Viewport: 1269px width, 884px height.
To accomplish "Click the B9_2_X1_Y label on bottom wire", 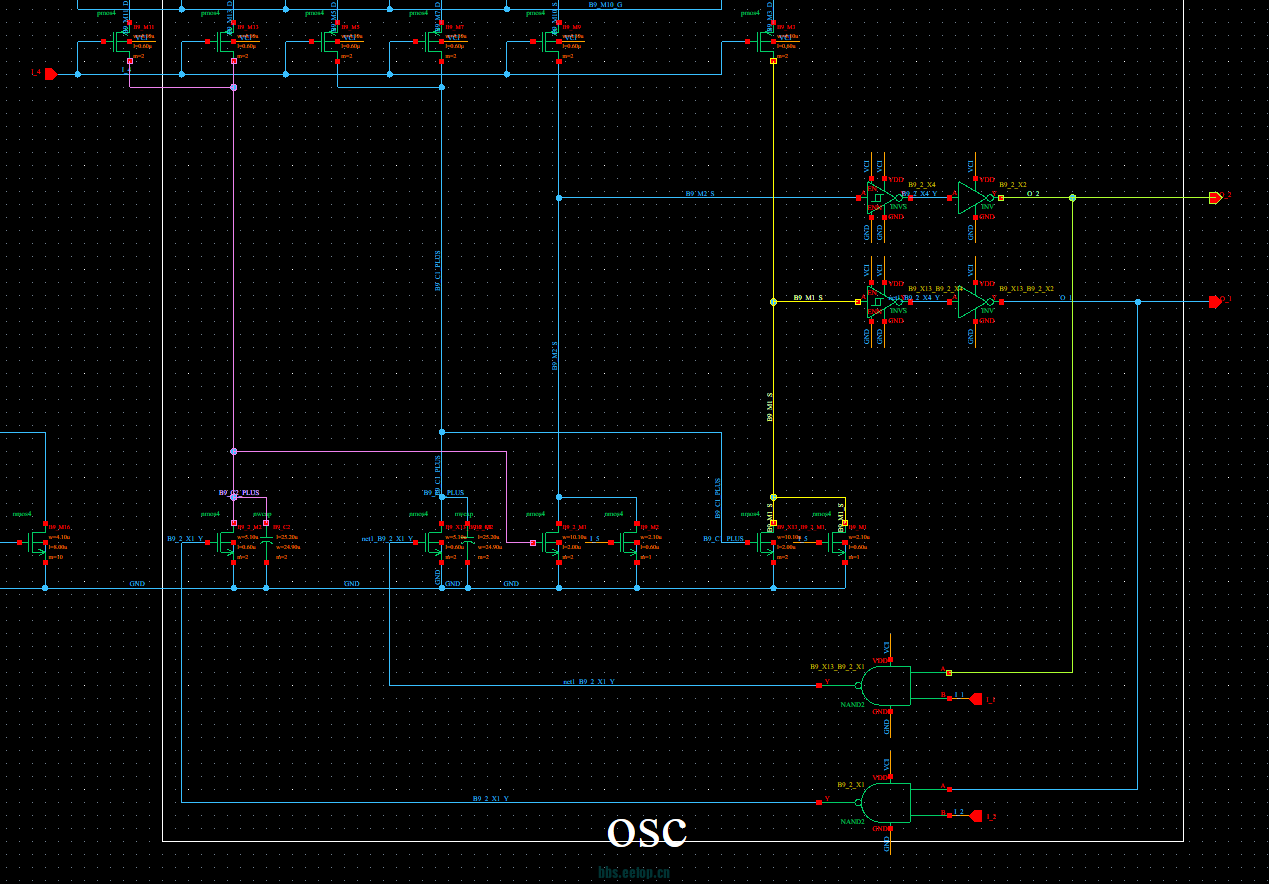I will 491,798.
